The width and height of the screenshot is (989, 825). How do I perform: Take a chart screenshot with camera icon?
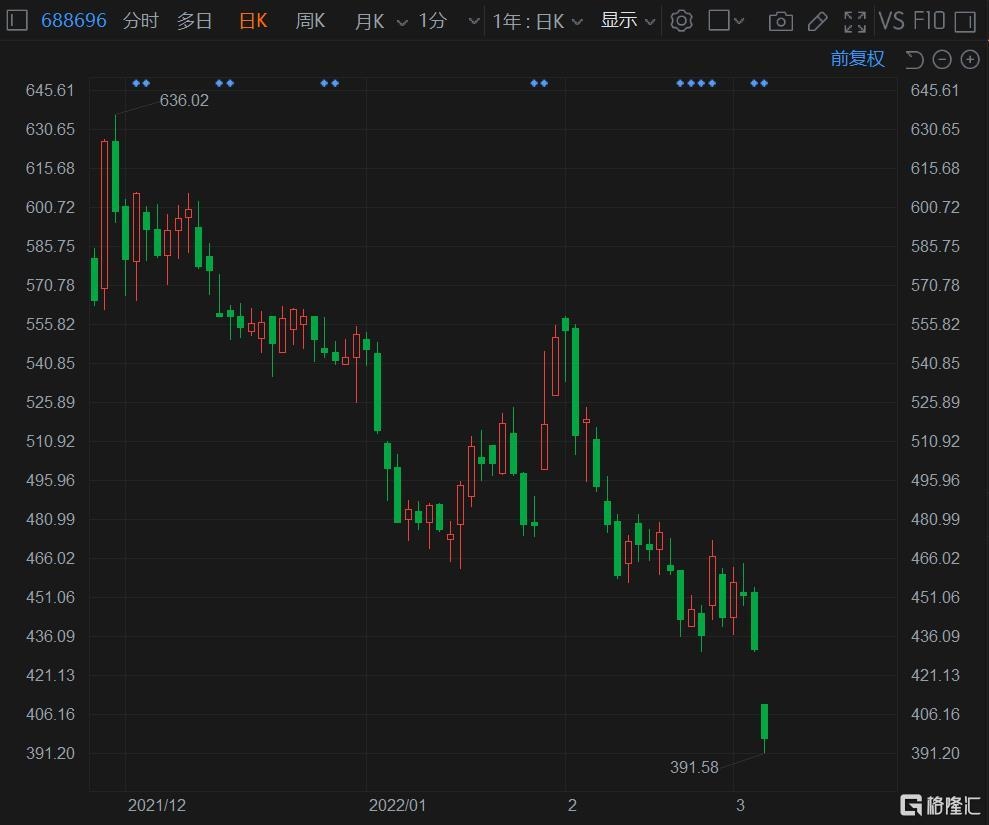click(781, 21)
